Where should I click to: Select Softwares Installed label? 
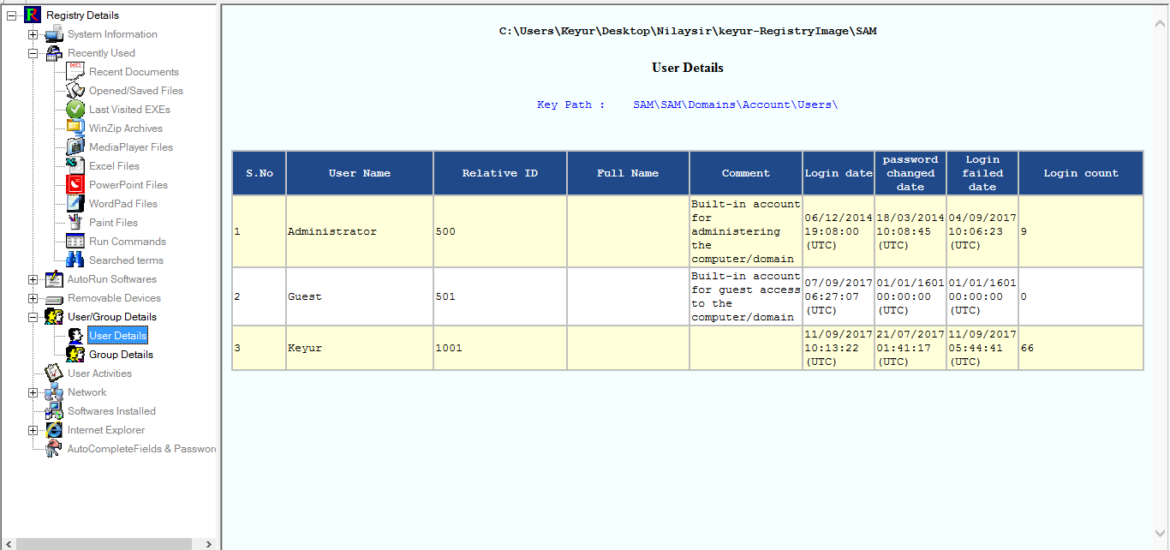pos(111,411)
